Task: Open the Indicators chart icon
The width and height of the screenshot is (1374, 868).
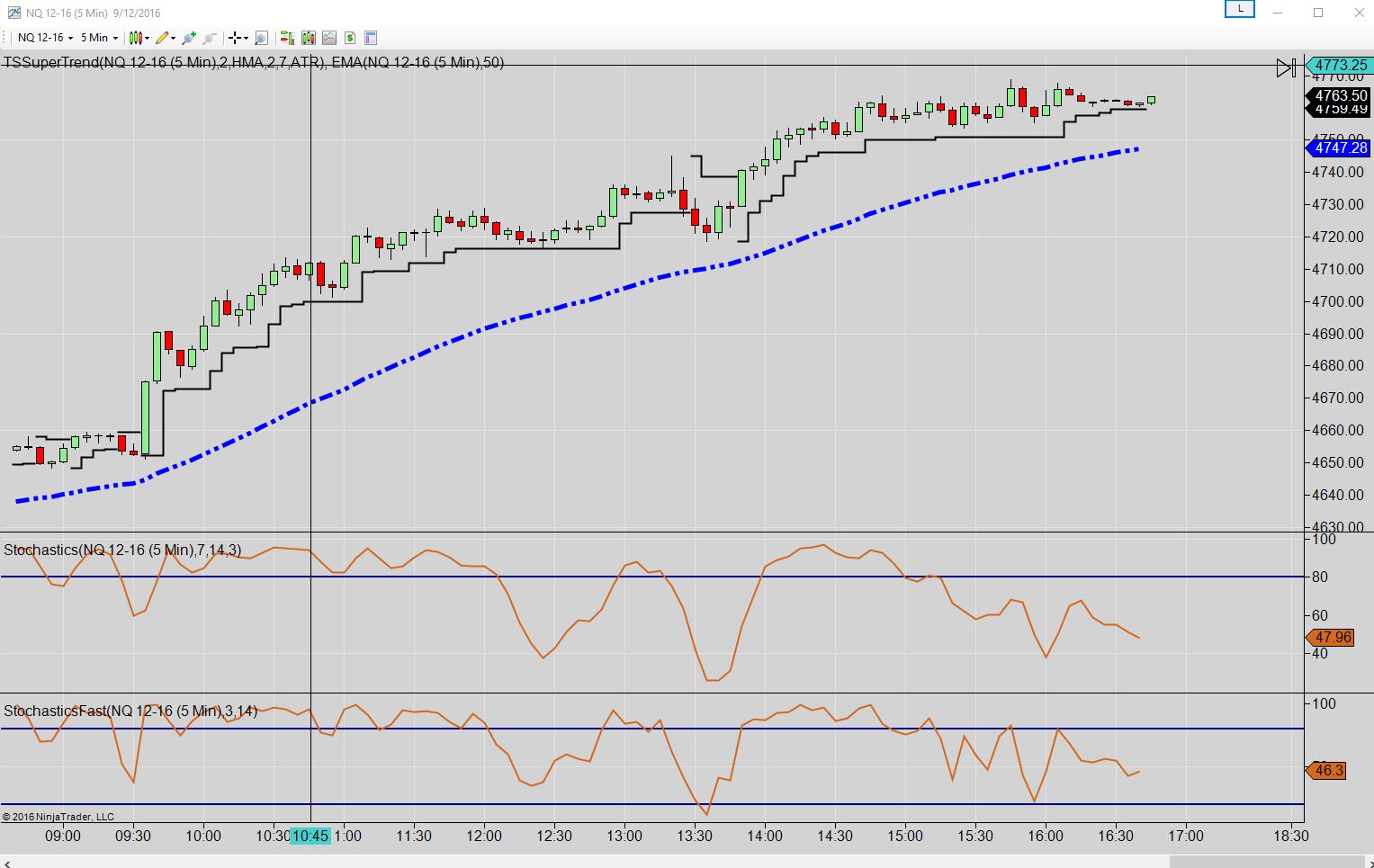Action: click(x=329, y=38)
